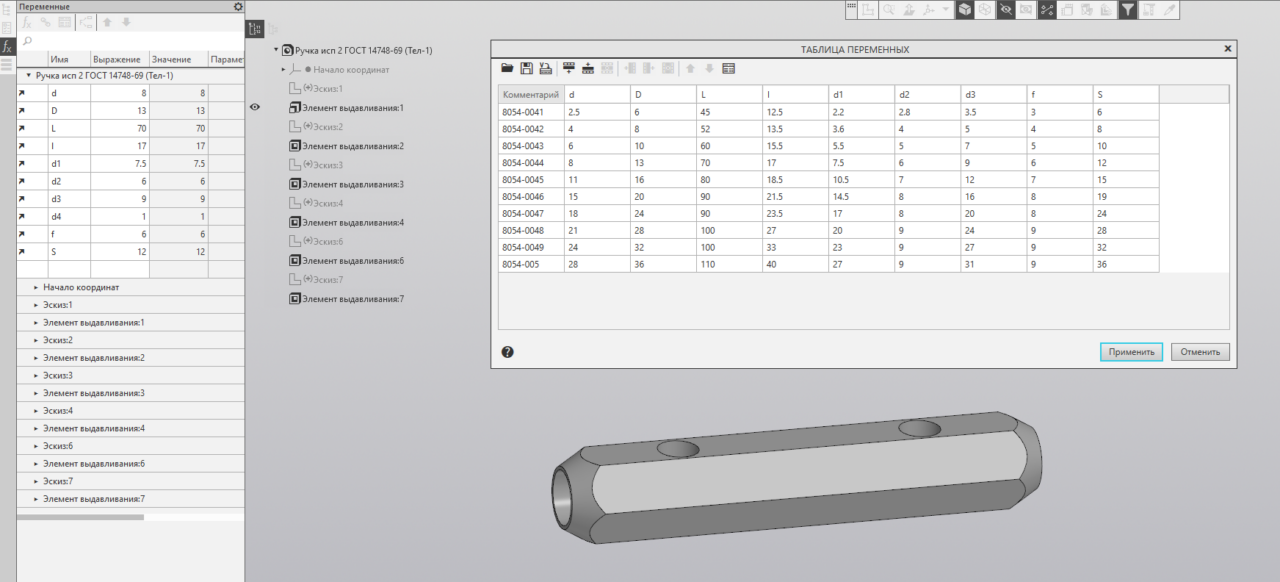Viewport: 1280px width, 582px height.
Task: Click the zoom magnifier icon in the top toolbar
Action: pyautogui.click(x=889, y=9)
